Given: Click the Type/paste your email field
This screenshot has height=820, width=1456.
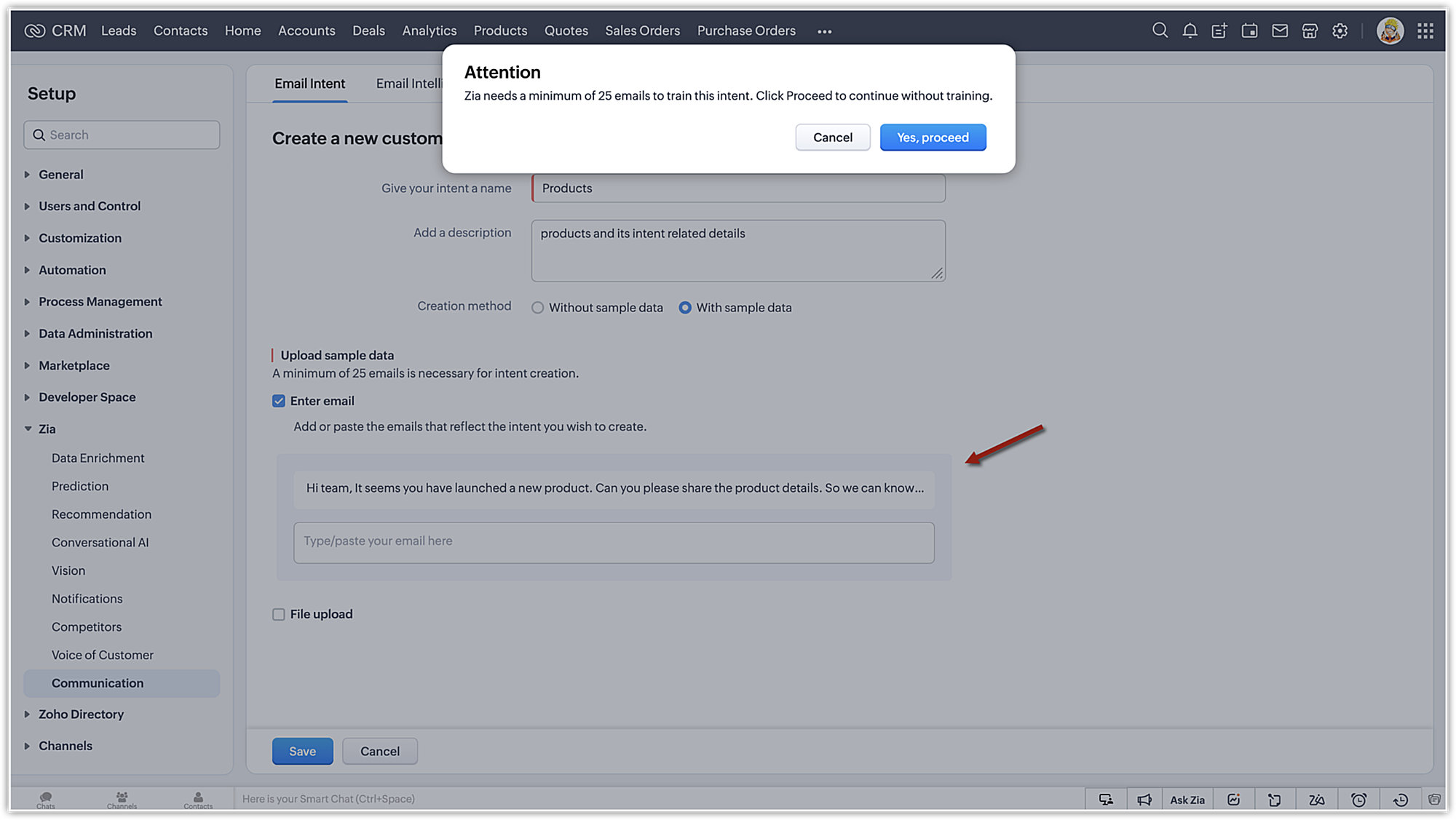Looking at the screenshot, I should pos(614,542).
